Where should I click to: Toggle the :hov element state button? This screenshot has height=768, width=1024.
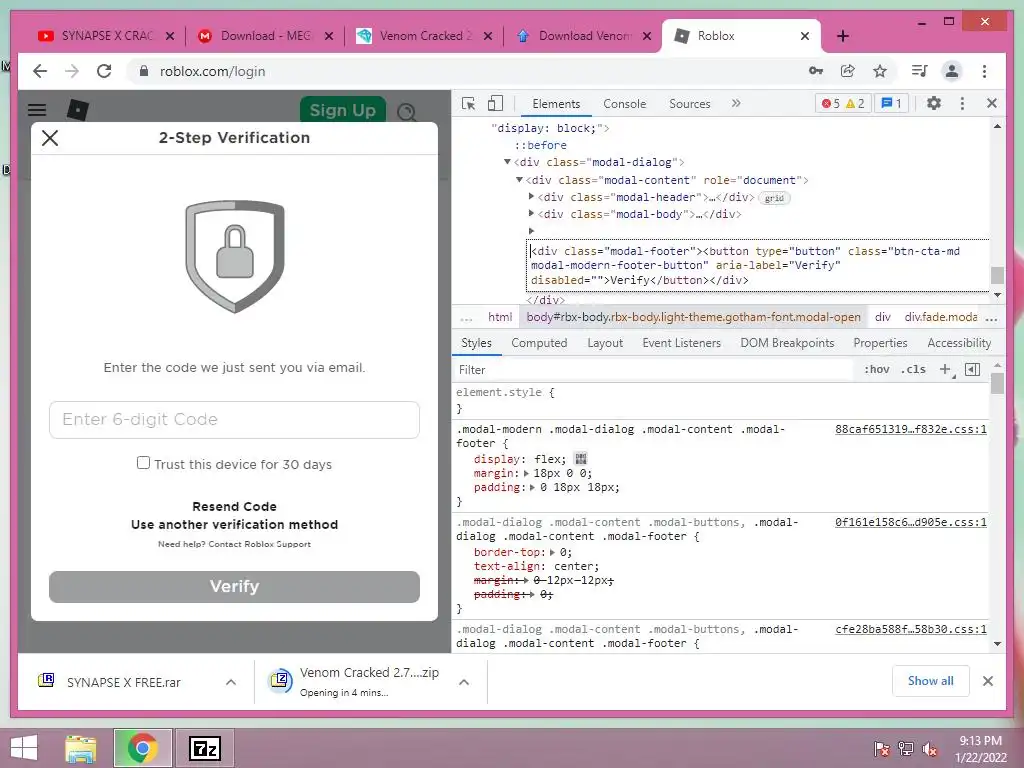coord(876,370)
